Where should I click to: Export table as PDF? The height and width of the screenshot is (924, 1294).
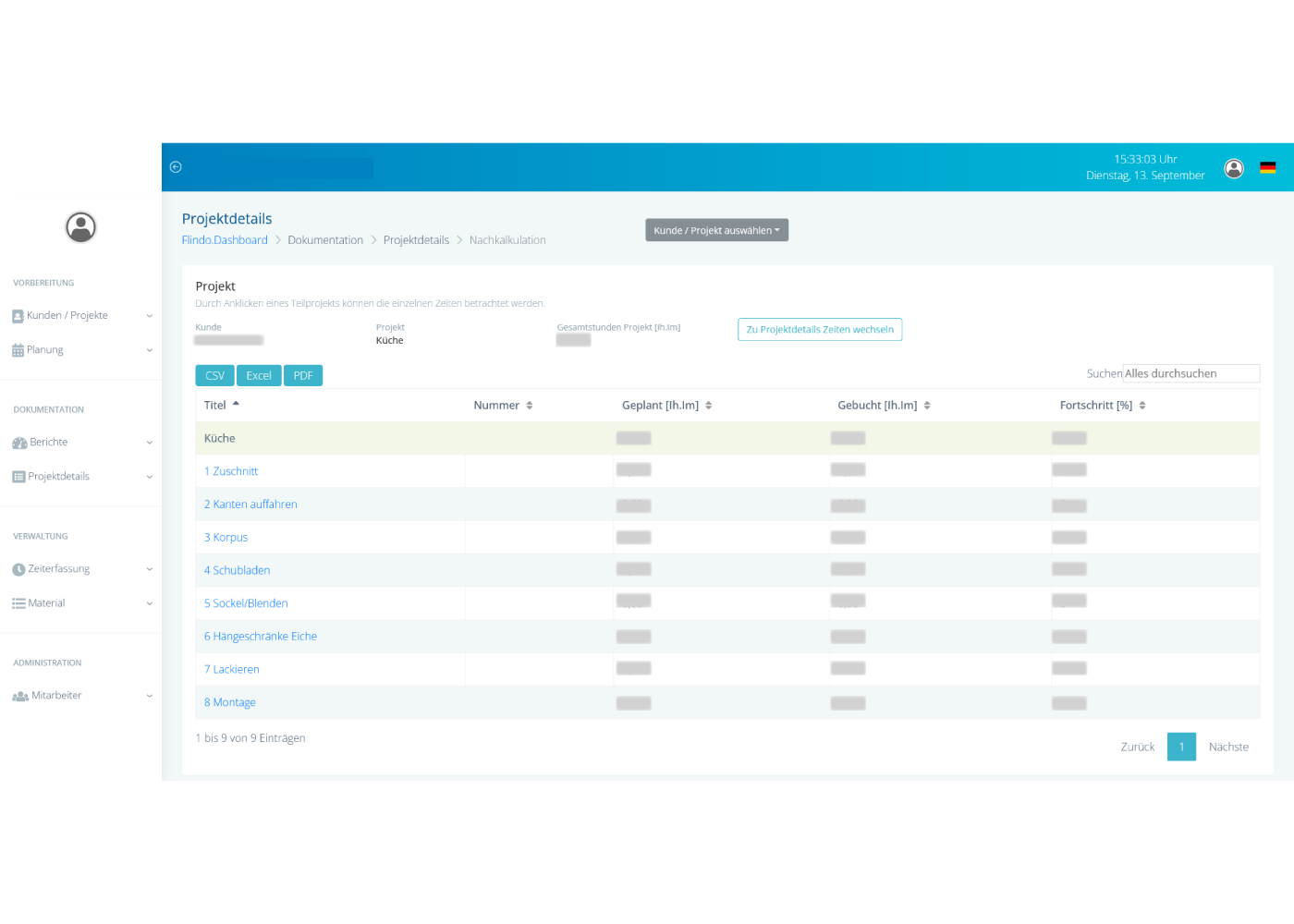click(303, 376)
